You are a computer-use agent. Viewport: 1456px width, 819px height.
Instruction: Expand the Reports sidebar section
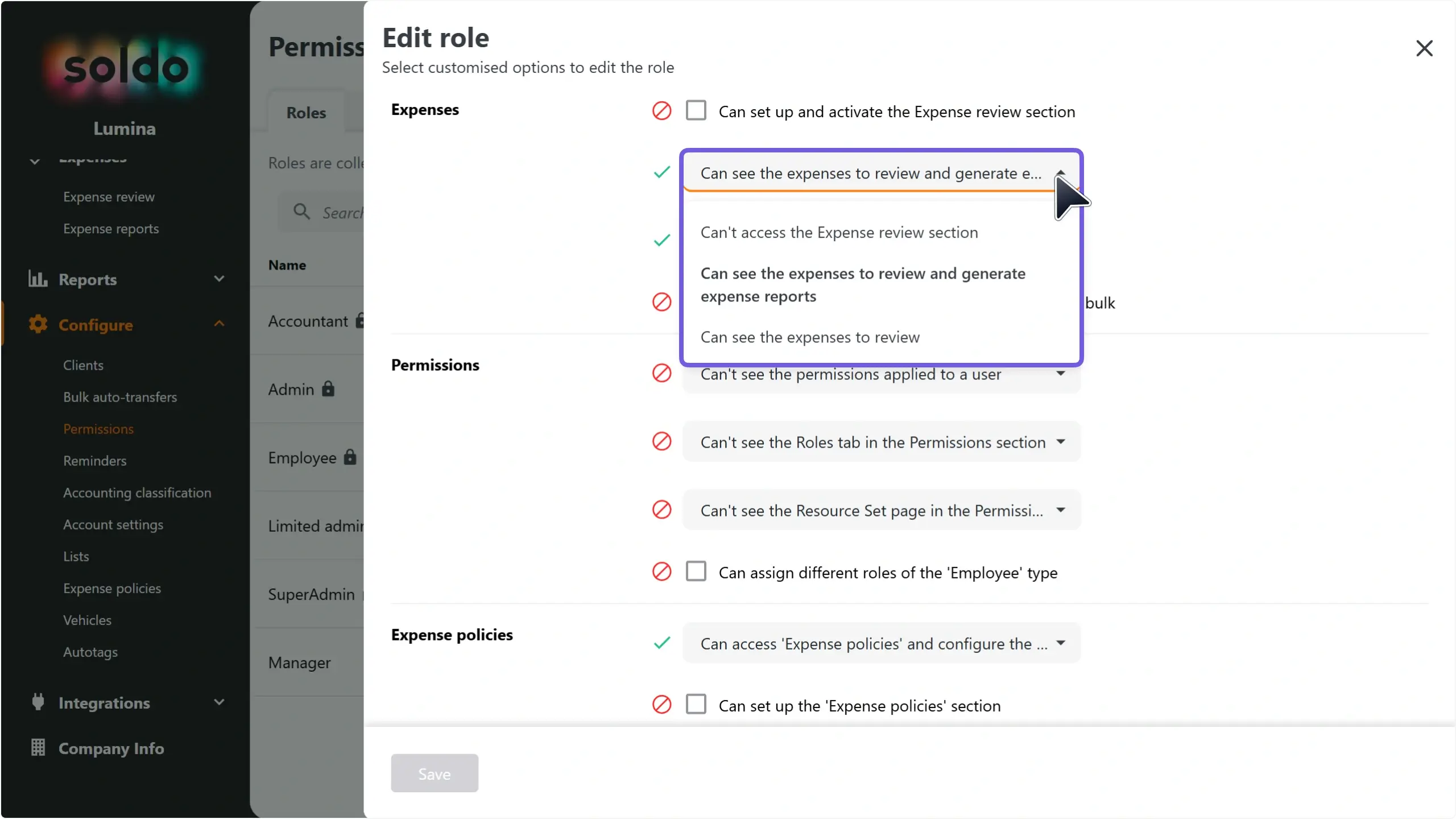(x=219, y=279)
